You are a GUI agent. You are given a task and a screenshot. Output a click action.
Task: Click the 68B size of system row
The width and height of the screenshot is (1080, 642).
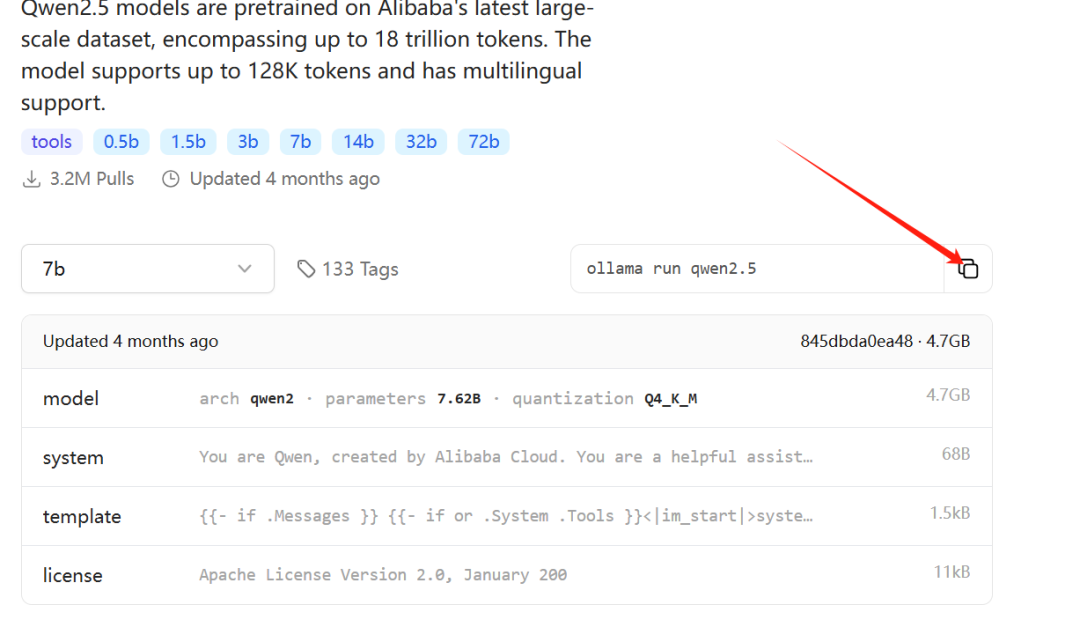point(956,454)
